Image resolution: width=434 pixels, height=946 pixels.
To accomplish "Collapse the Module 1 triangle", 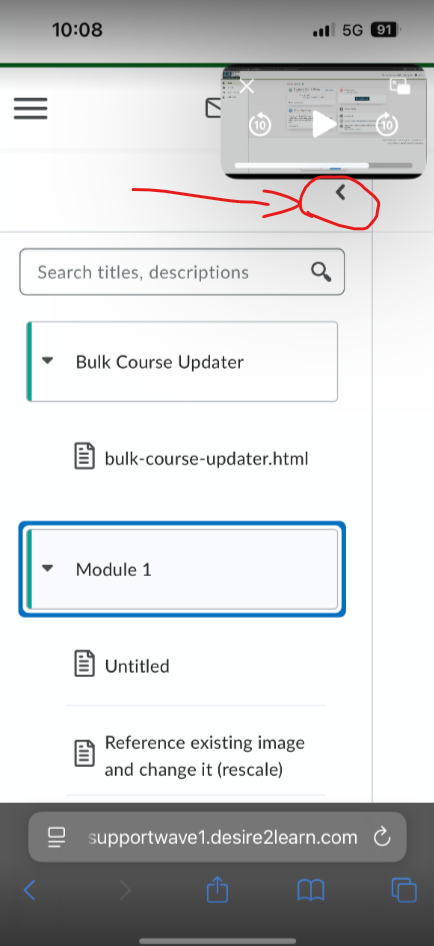I will click(x=48, y=568).
